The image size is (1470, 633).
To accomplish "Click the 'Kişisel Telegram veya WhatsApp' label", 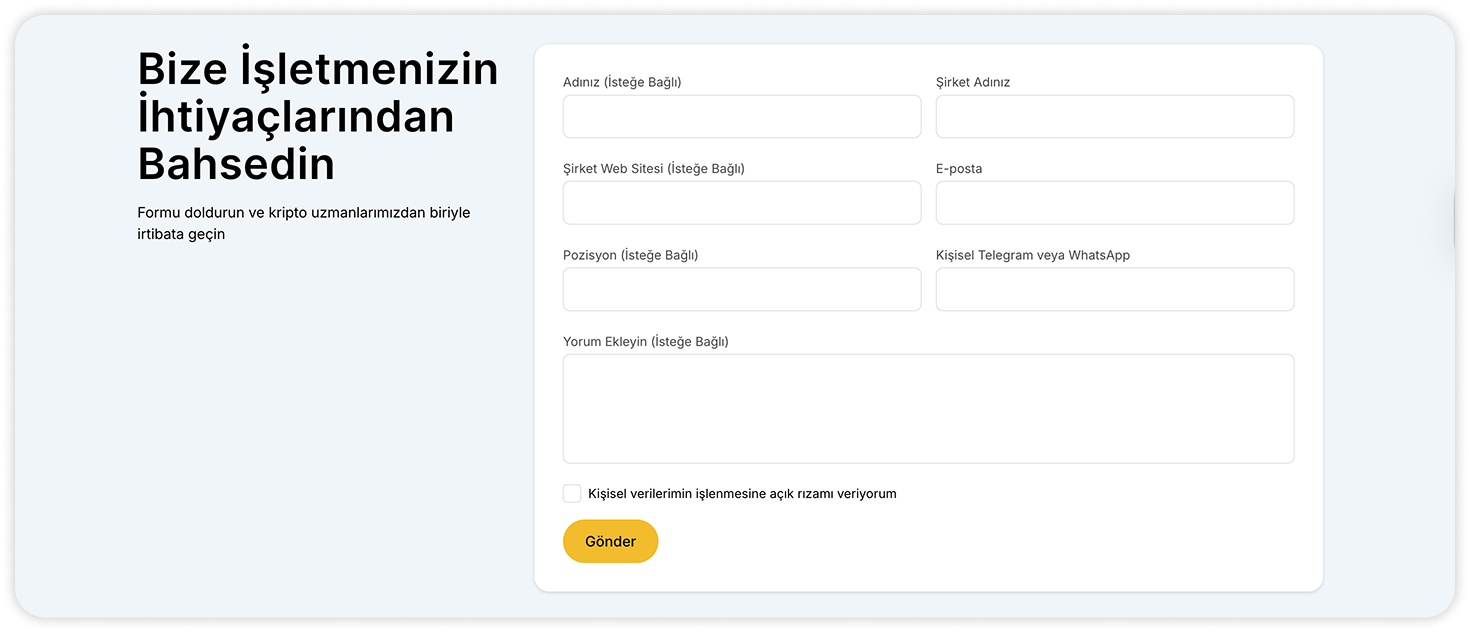I will (1032, 255).
